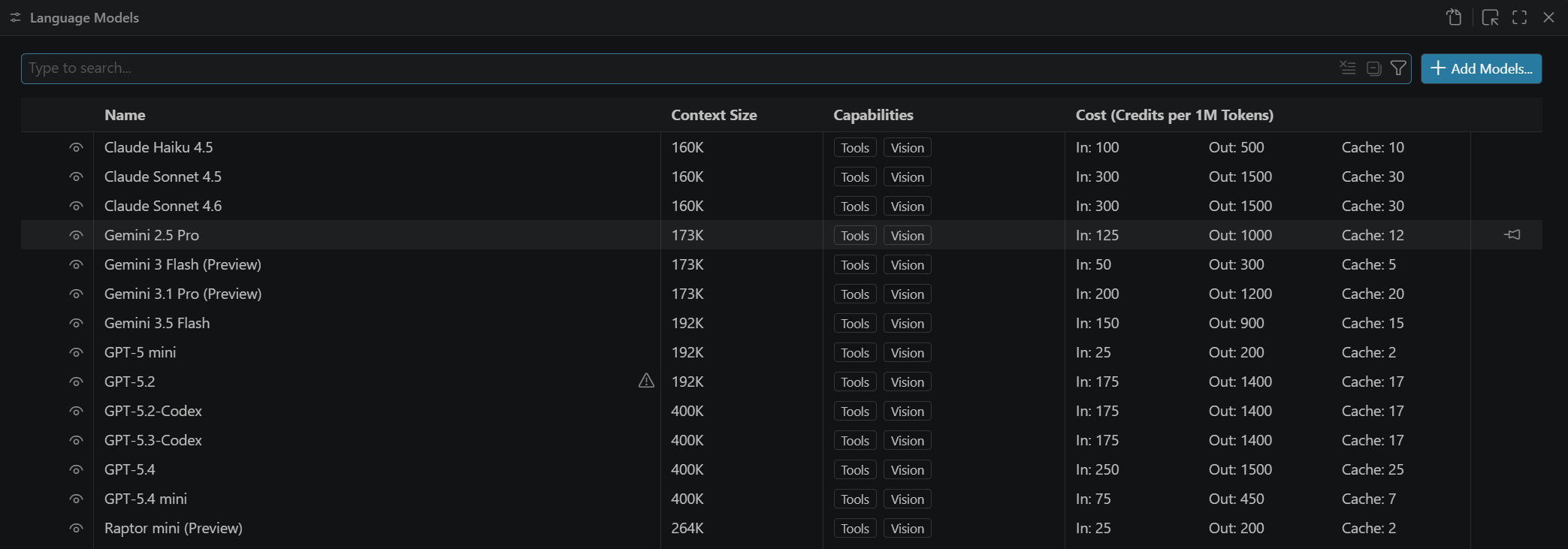Image resolution: width=1568 pixels, height=549 pixels.
Task: Click the Cost (Credits per 1M Tokens) header
Action: coord(1174,115)
